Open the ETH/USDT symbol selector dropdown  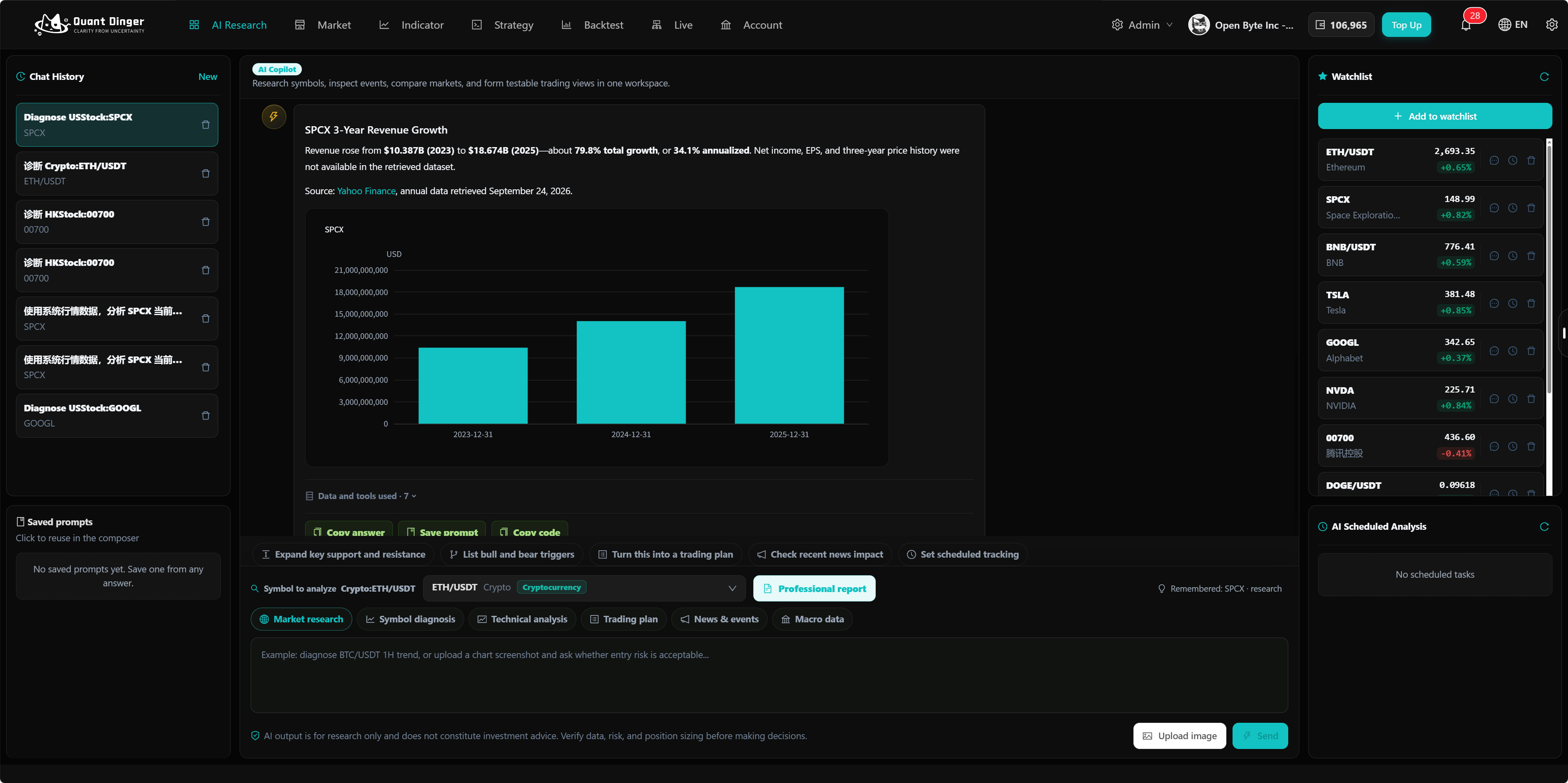click(585, 588)
